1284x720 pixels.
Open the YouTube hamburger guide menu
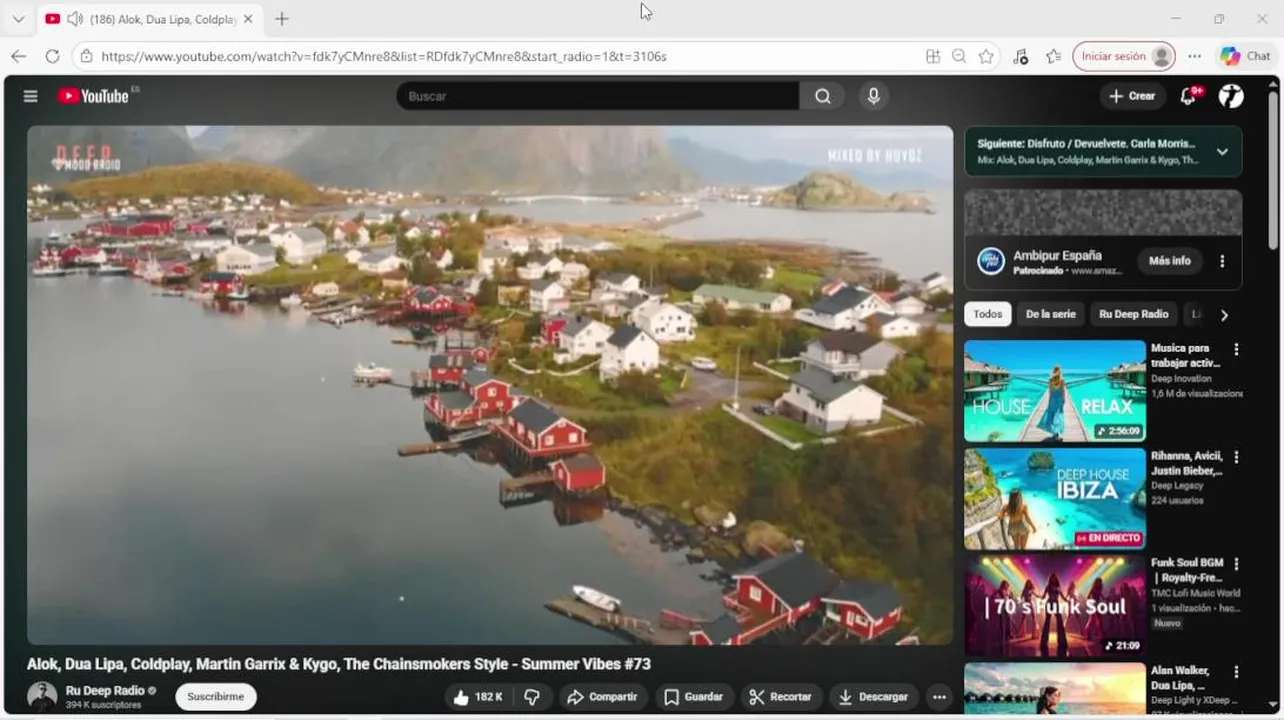[31, 96]
